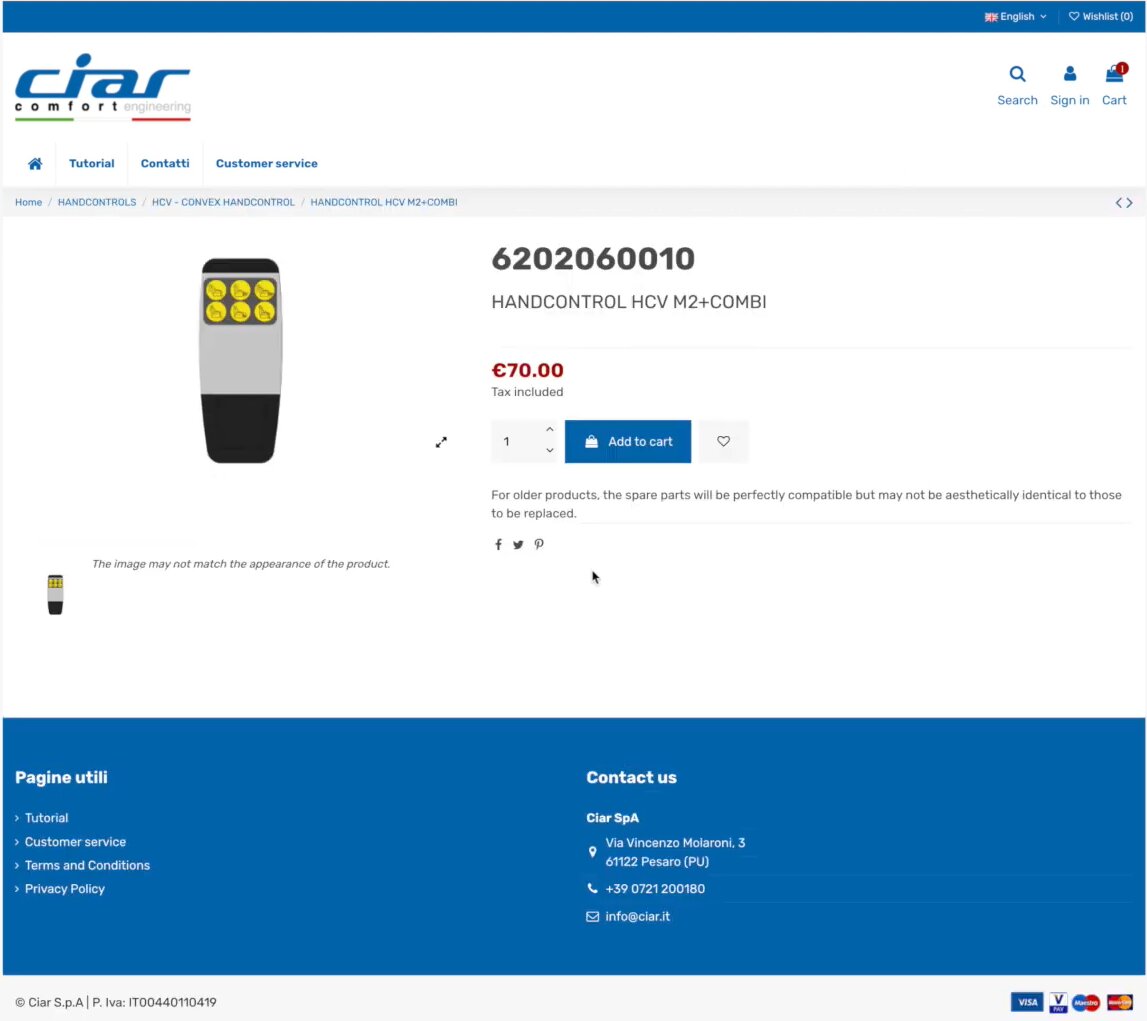Add product to wishlist heart button

pyautogui.click(x=723, y=441)
